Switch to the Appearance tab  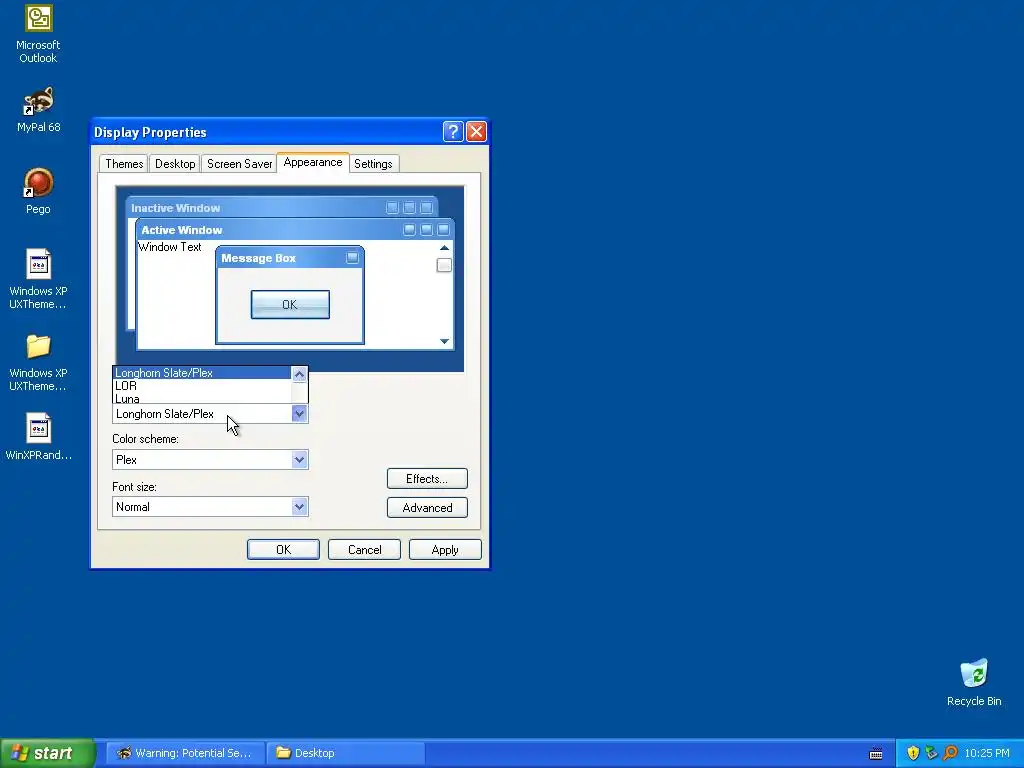click(313, 162)
